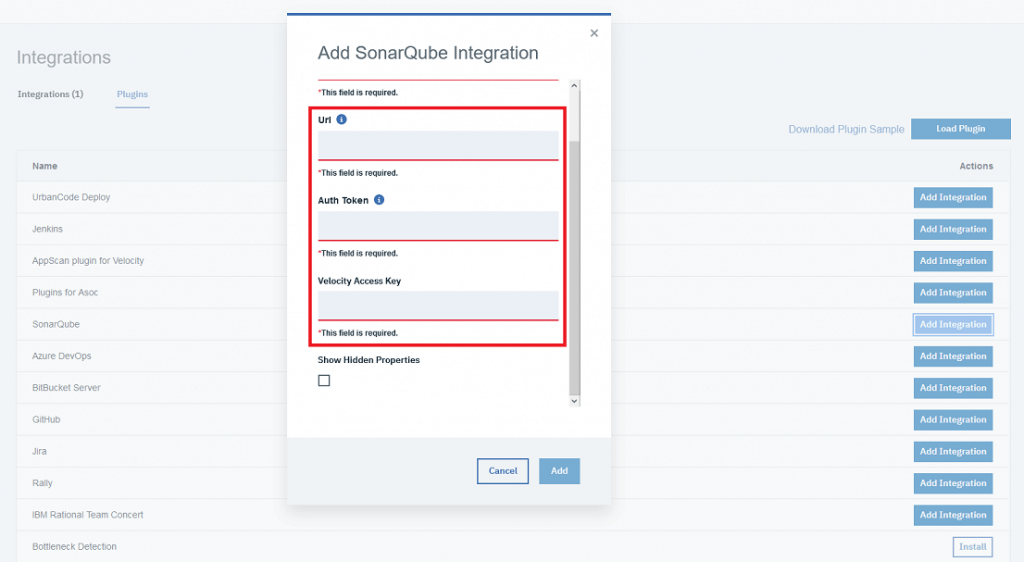Click the GitHub plugin name
This screenshot has width=1024, height=562.
(x=46, y=420)
